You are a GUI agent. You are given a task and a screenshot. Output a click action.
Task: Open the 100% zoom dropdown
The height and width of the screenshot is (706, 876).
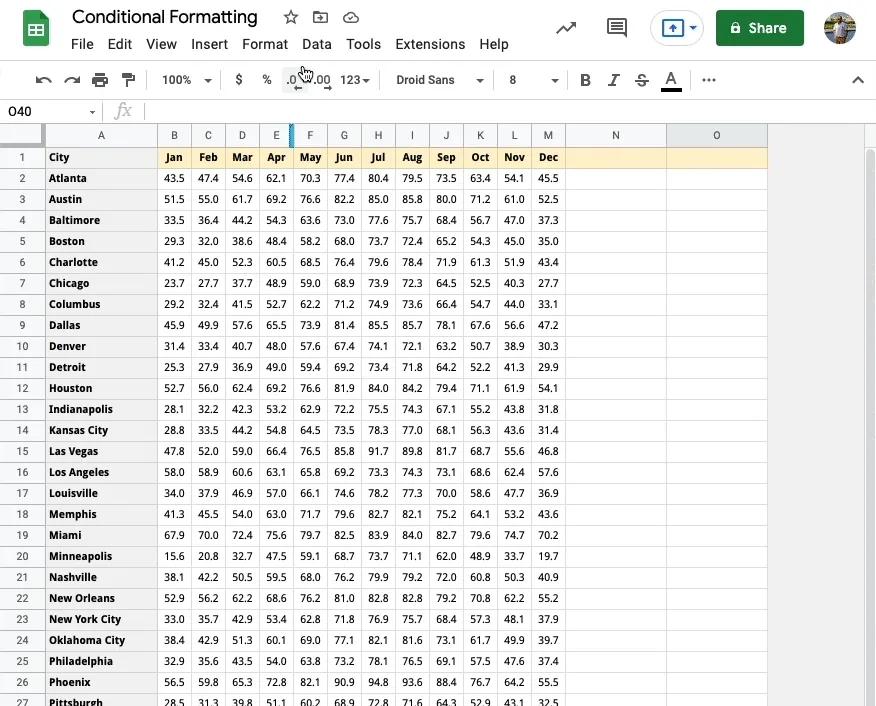click(x=186, y=80)
